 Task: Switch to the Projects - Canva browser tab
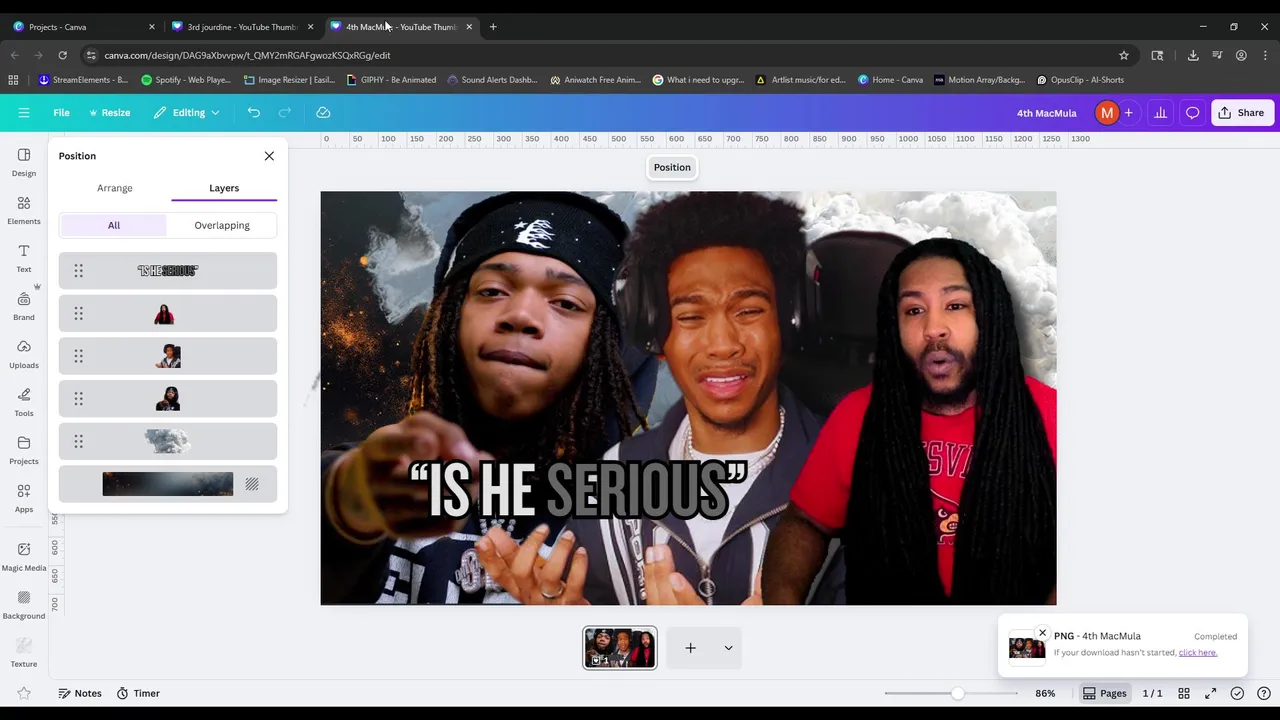[83, 27]
